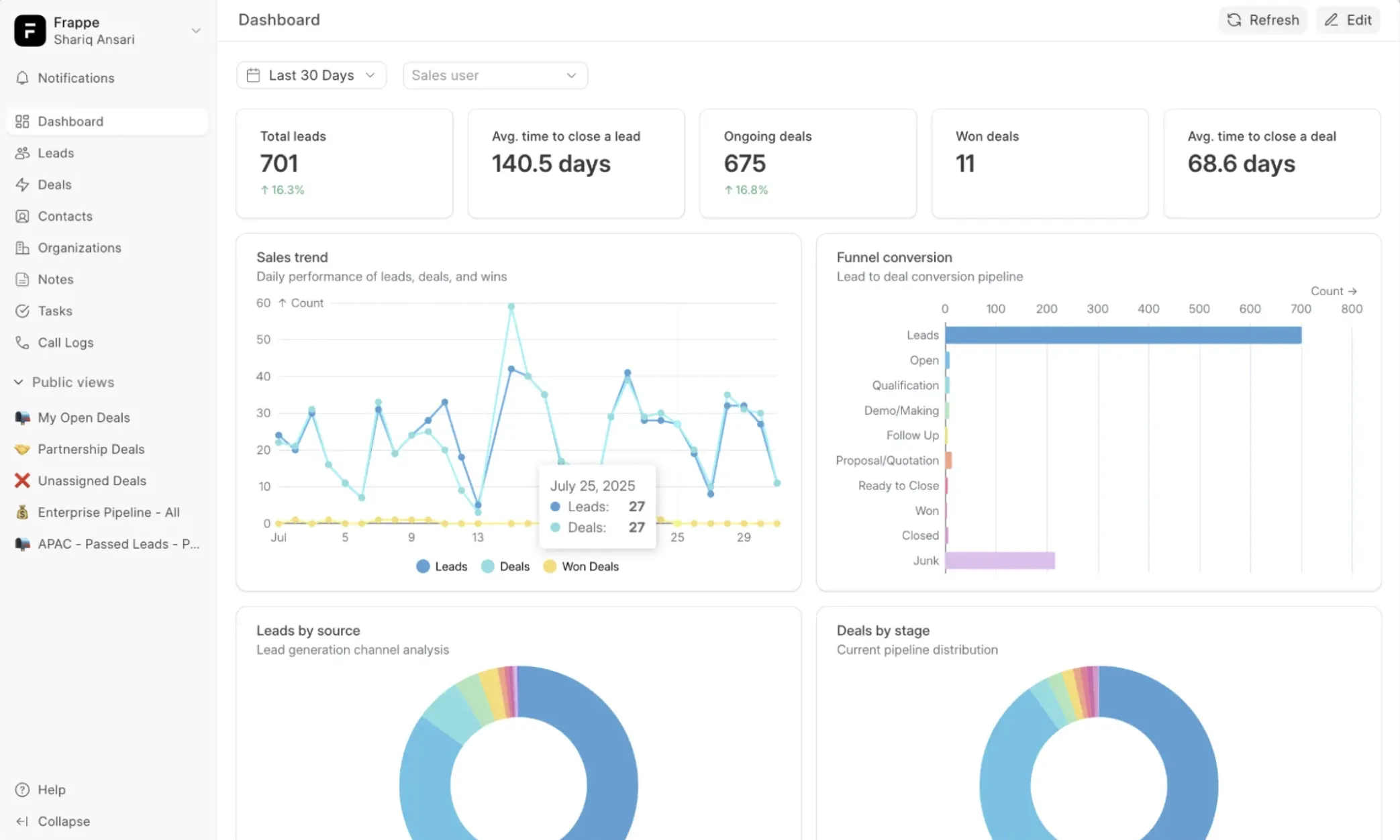This screenshot has height=840, width=1400.
Task: Open Call Logs in the sidebar
Action: 107,342
